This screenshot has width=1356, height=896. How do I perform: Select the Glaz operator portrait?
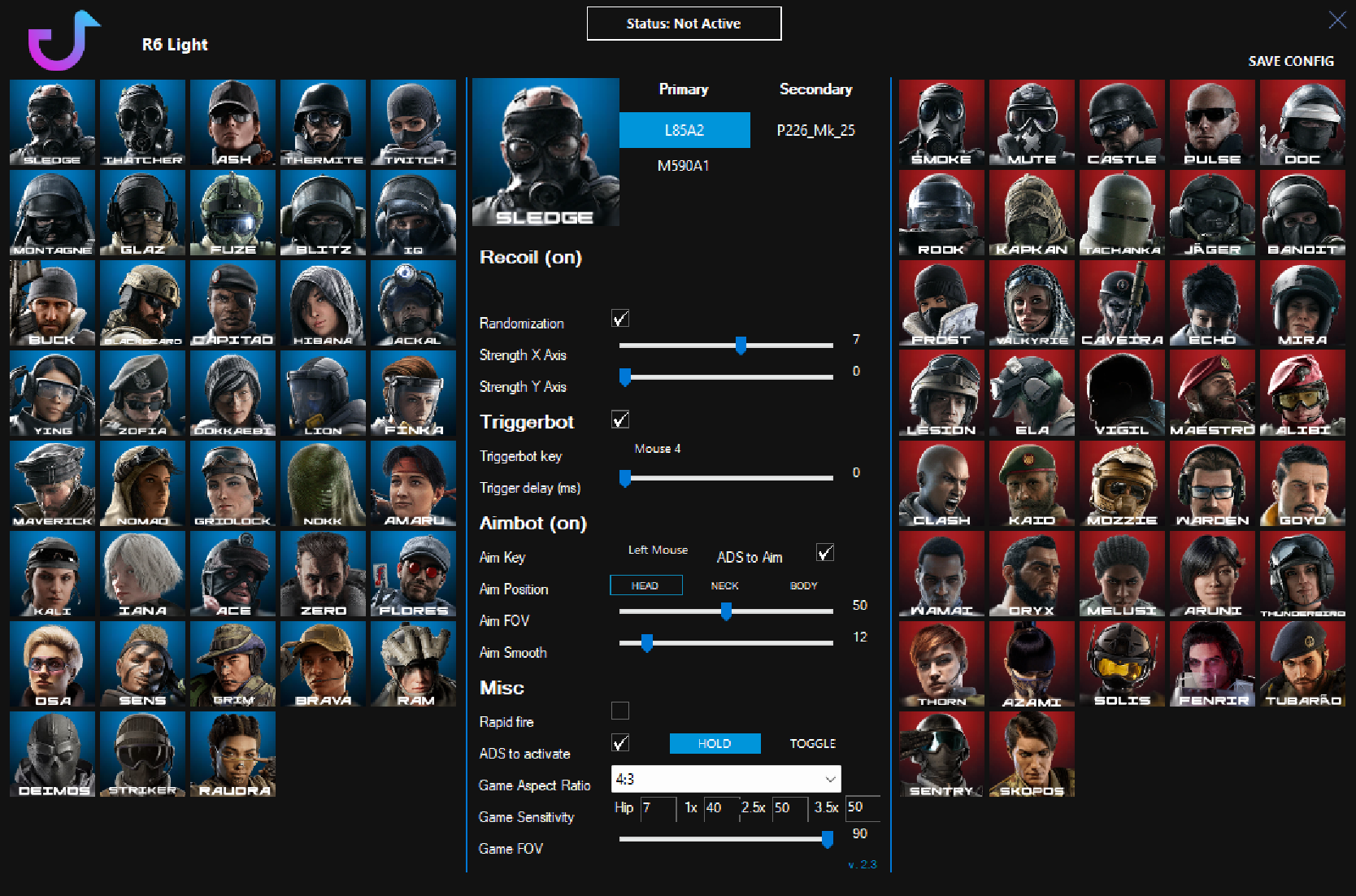(142, 213)
